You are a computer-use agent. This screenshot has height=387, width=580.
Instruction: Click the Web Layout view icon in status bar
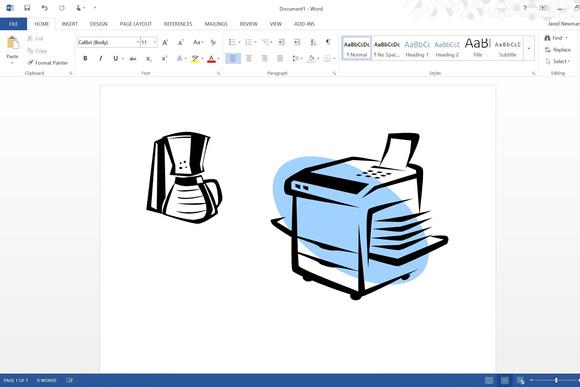(520, 380)
